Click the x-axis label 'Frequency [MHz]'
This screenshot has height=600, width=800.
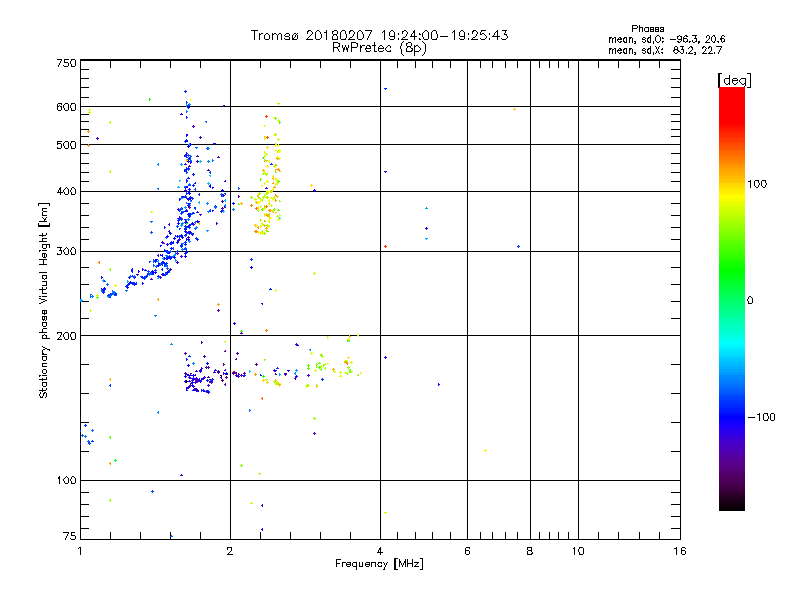tap(379, 564)
